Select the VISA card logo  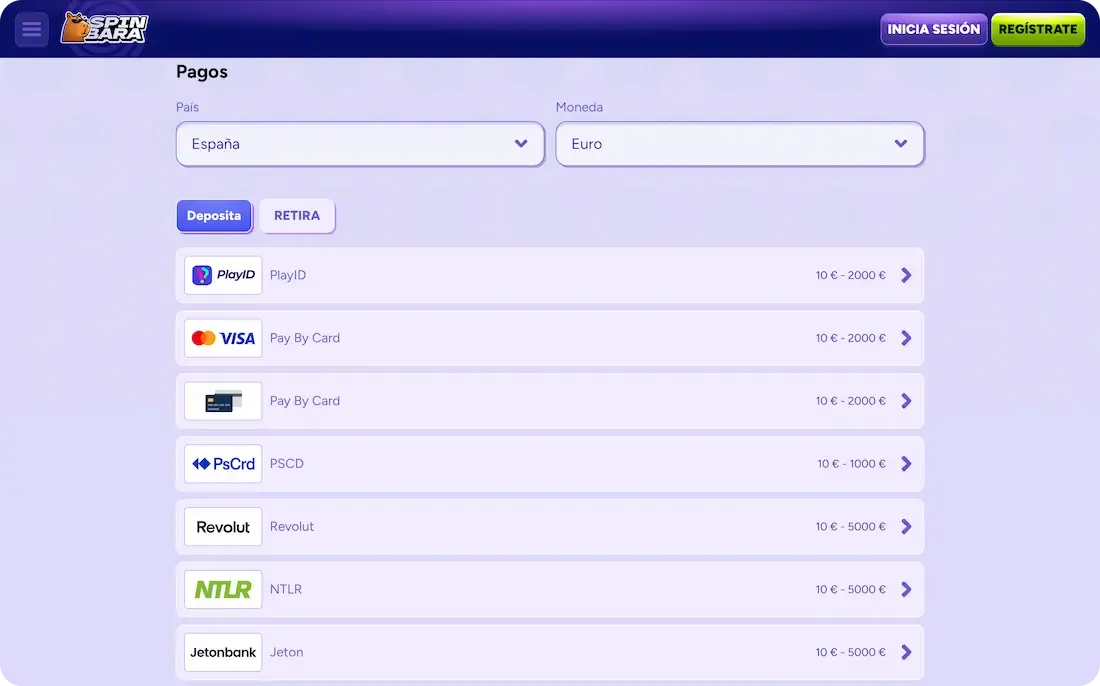pyautogui.click(x=222, y=337)
